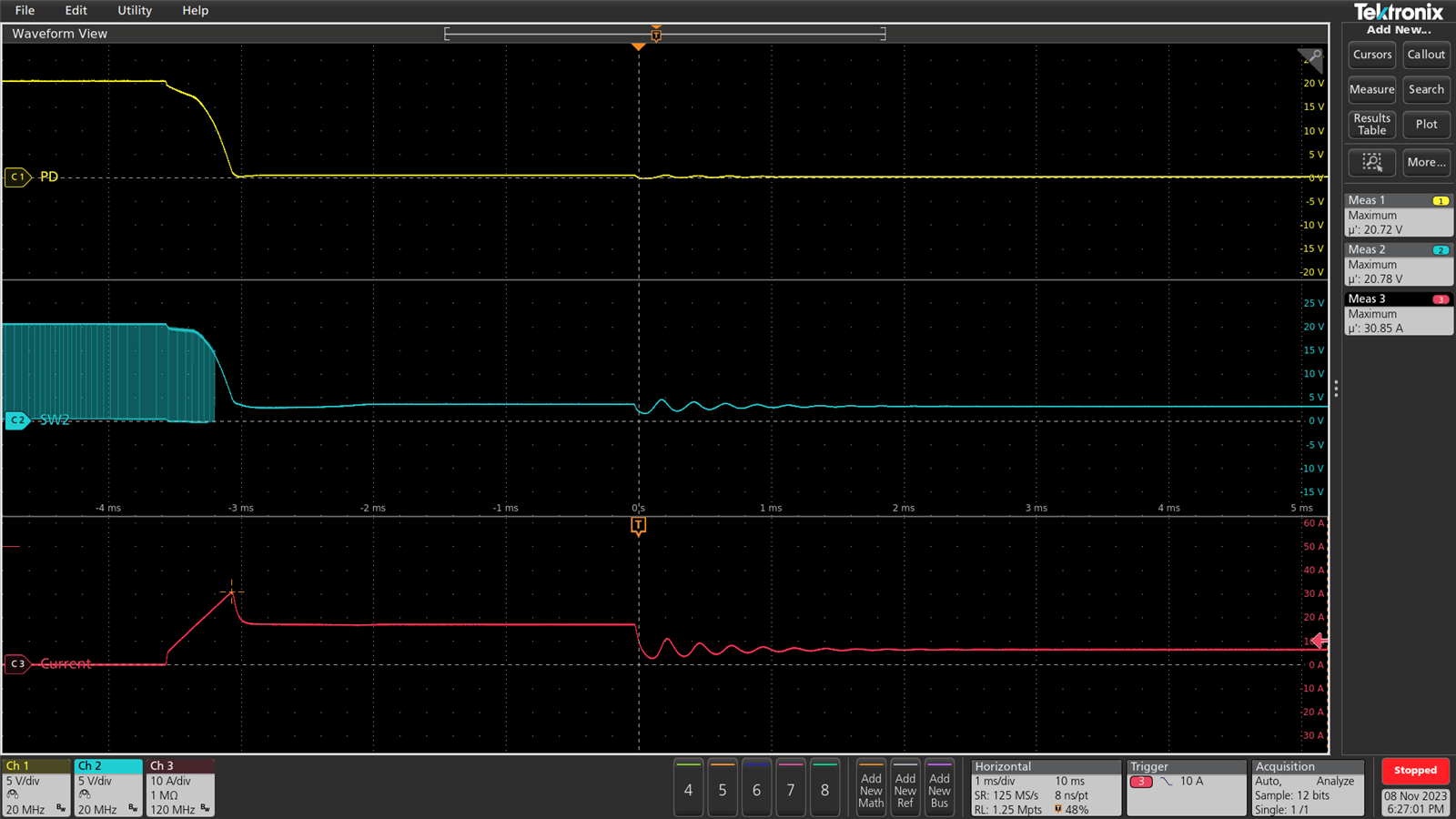Viewport: 1456px width, 819px height.
Task: Open the File menu
Action: pos(25,10)
